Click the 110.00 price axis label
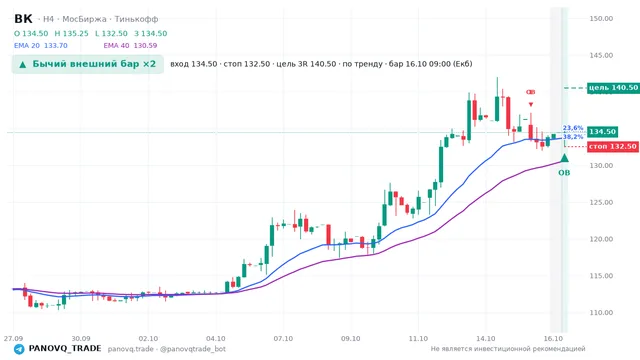The width and height of the screenshot is (640, 360). click(x=601, y=313)
